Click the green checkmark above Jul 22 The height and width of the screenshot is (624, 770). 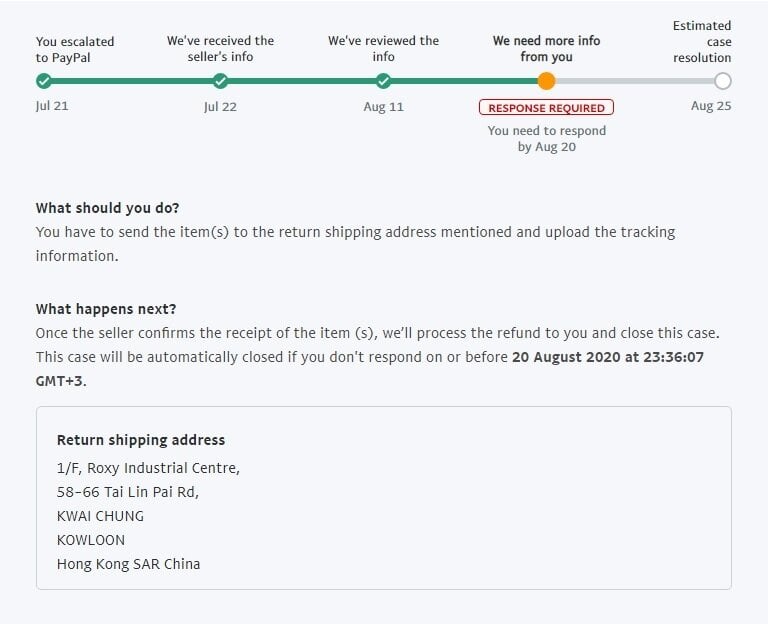[x=220, y=81]
